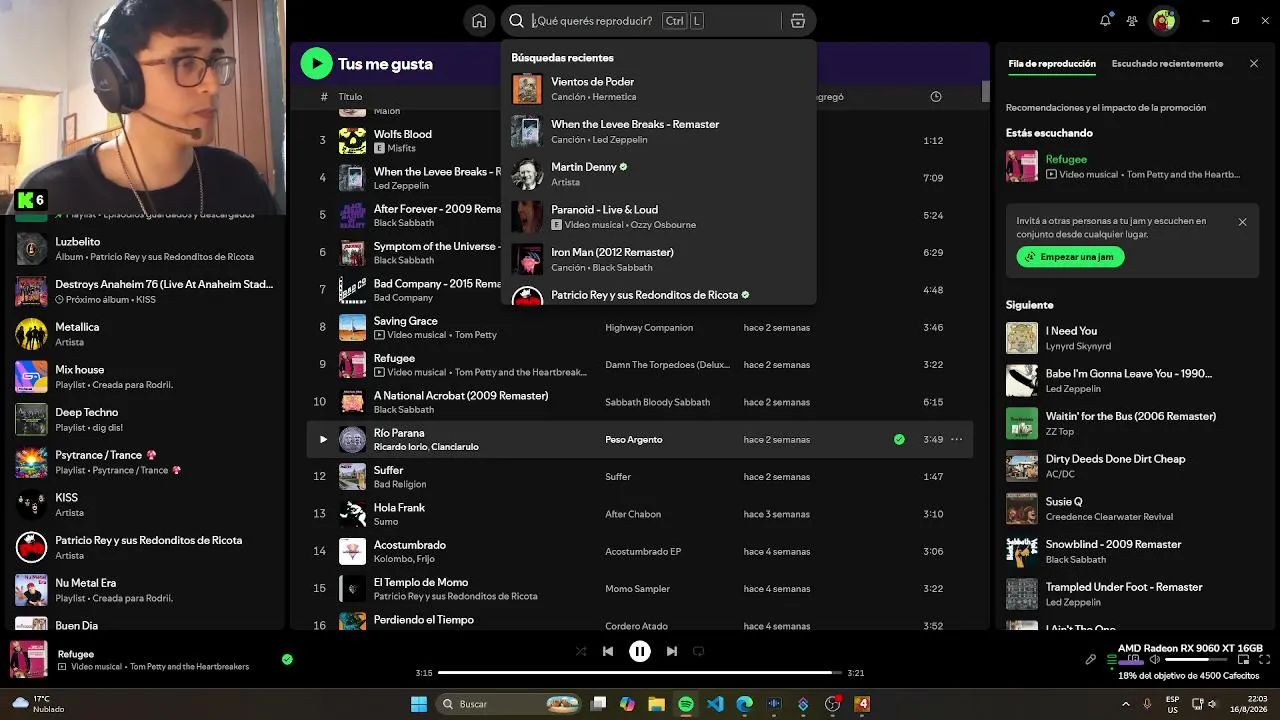Click the taskbar 'Buscar' search box
1280x720 pixels.
point(508,704)
